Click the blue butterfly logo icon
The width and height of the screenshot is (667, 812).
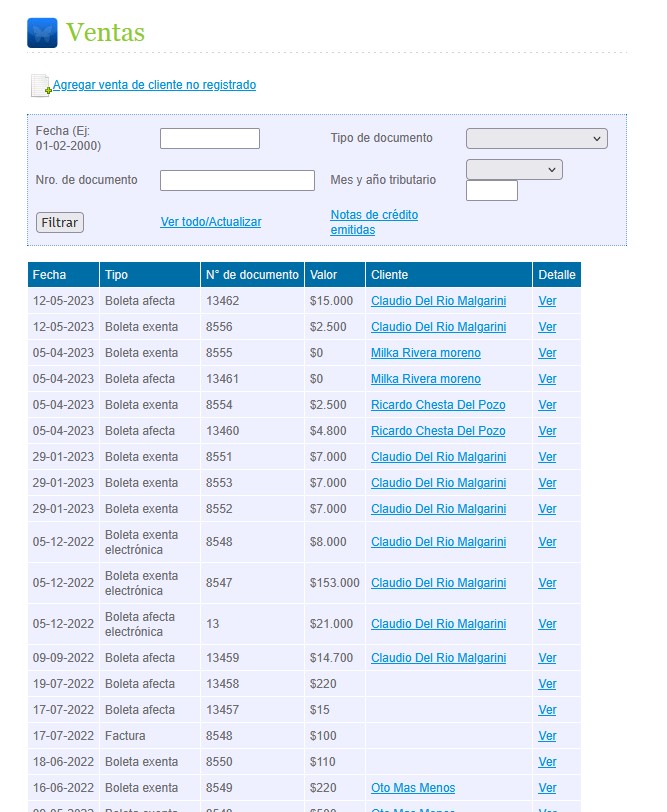click(42, 33)
